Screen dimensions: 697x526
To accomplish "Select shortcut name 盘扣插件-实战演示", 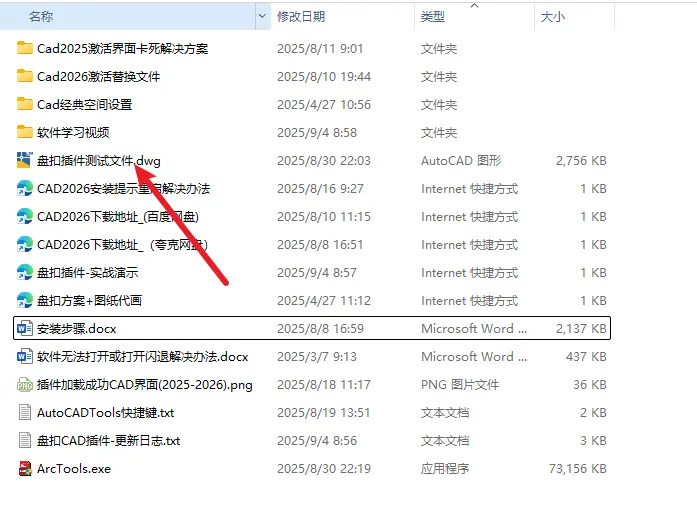I will (x=88, y=273).
